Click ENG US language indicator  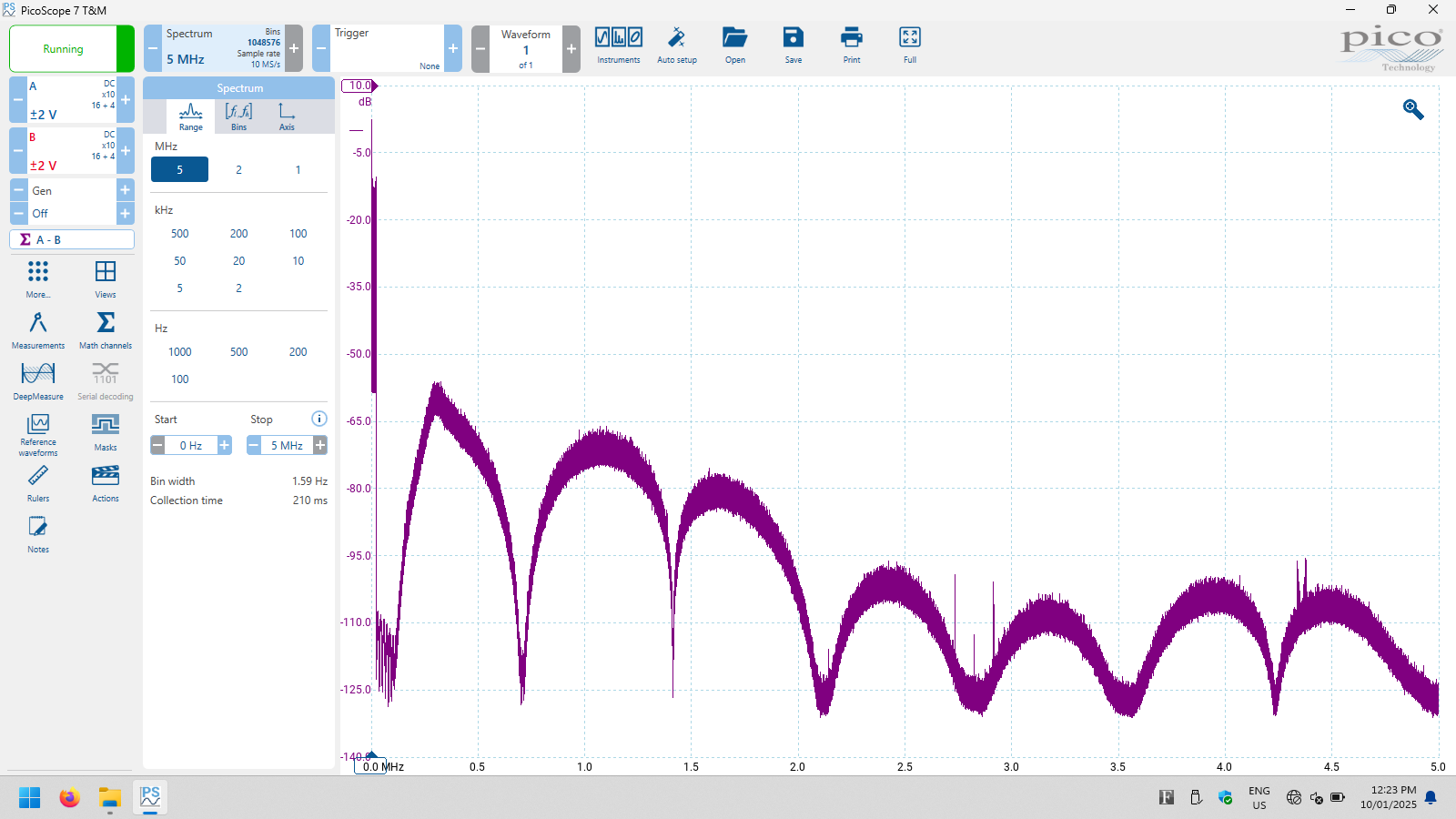point(1259,797)
